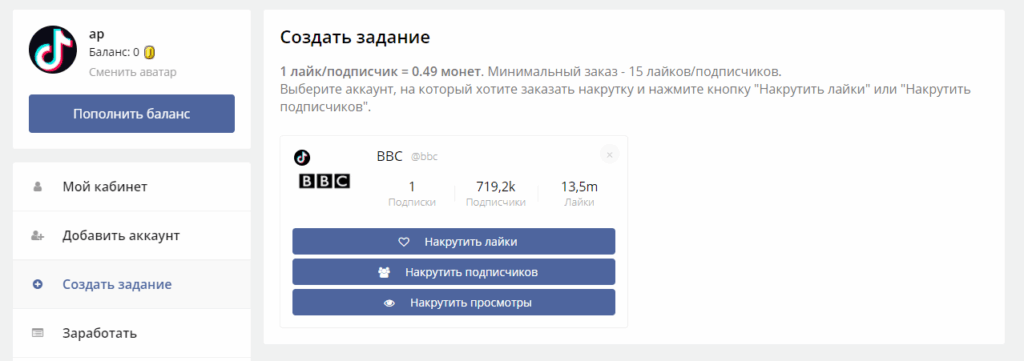Open the Заработать menu item

click(131, 334)
